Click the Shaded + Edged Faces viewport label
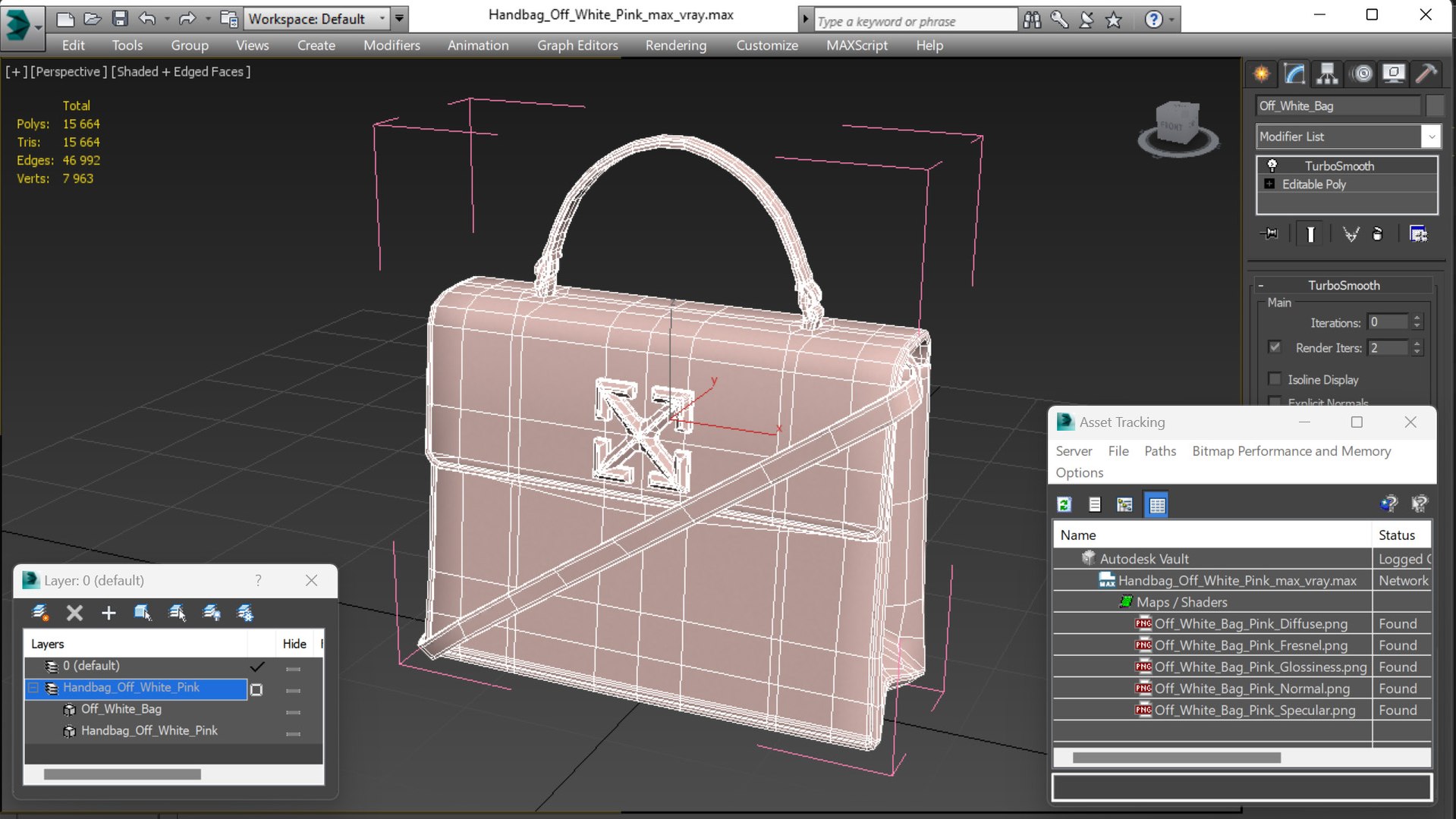This screenshot has height=819, width=1456. tap(181, 71)
